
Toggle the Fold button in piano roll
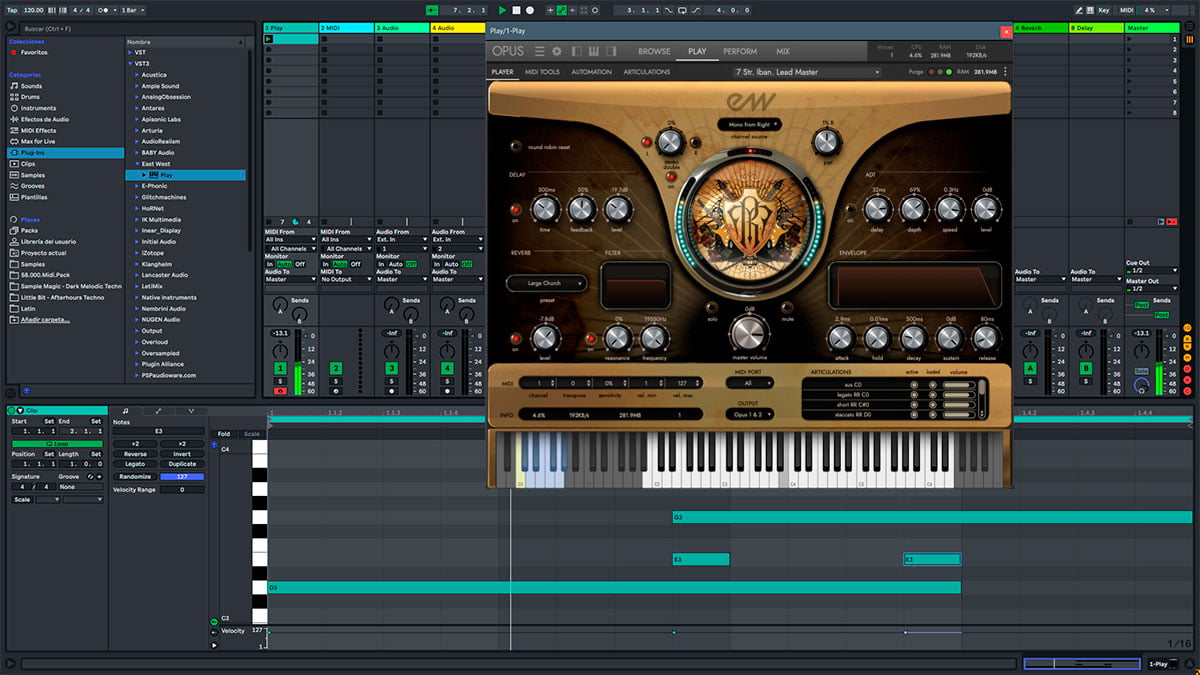[224, 434]
